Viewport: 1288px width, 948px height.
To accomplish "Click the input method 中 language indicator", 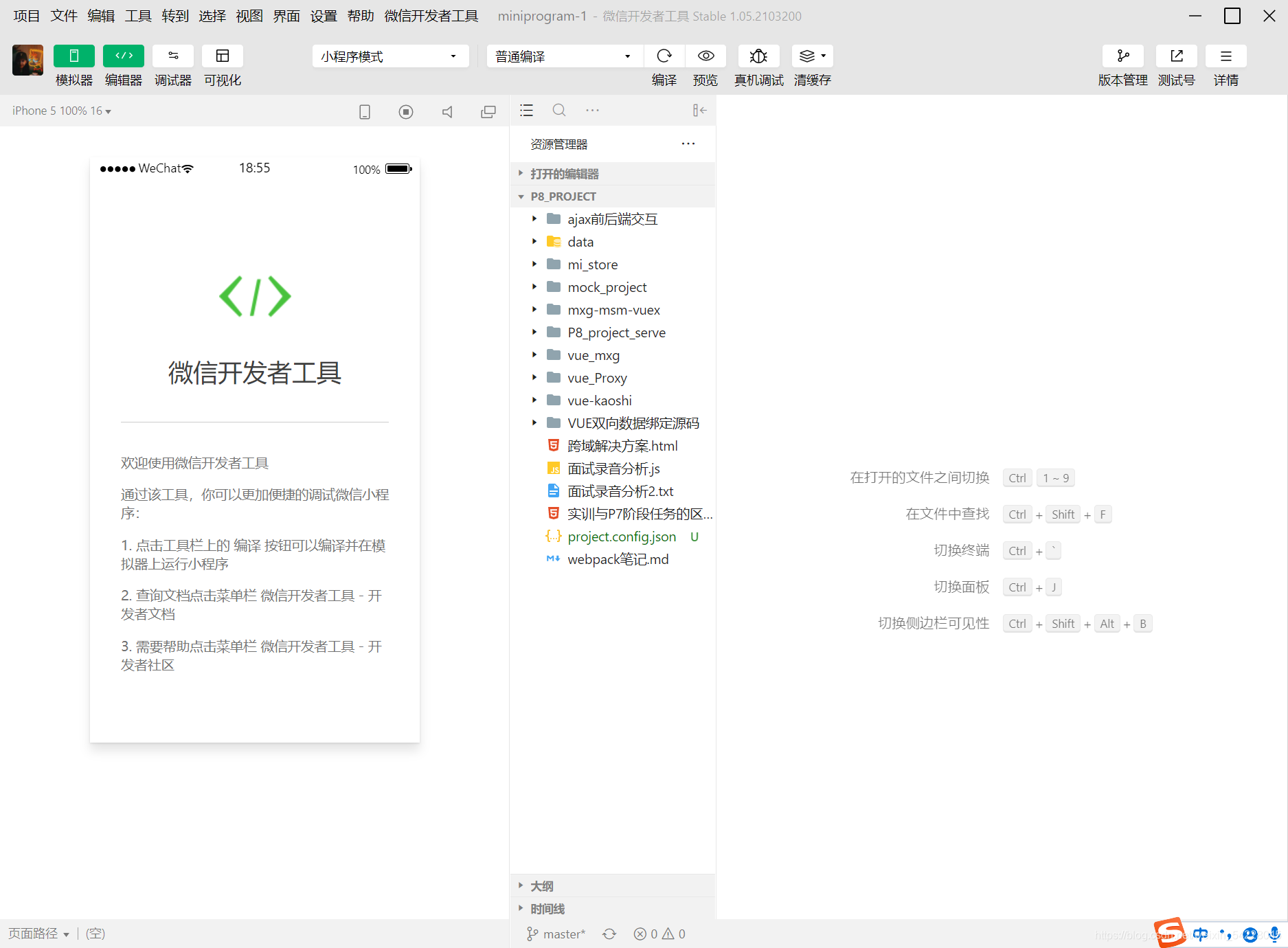I will point(1200,934).
